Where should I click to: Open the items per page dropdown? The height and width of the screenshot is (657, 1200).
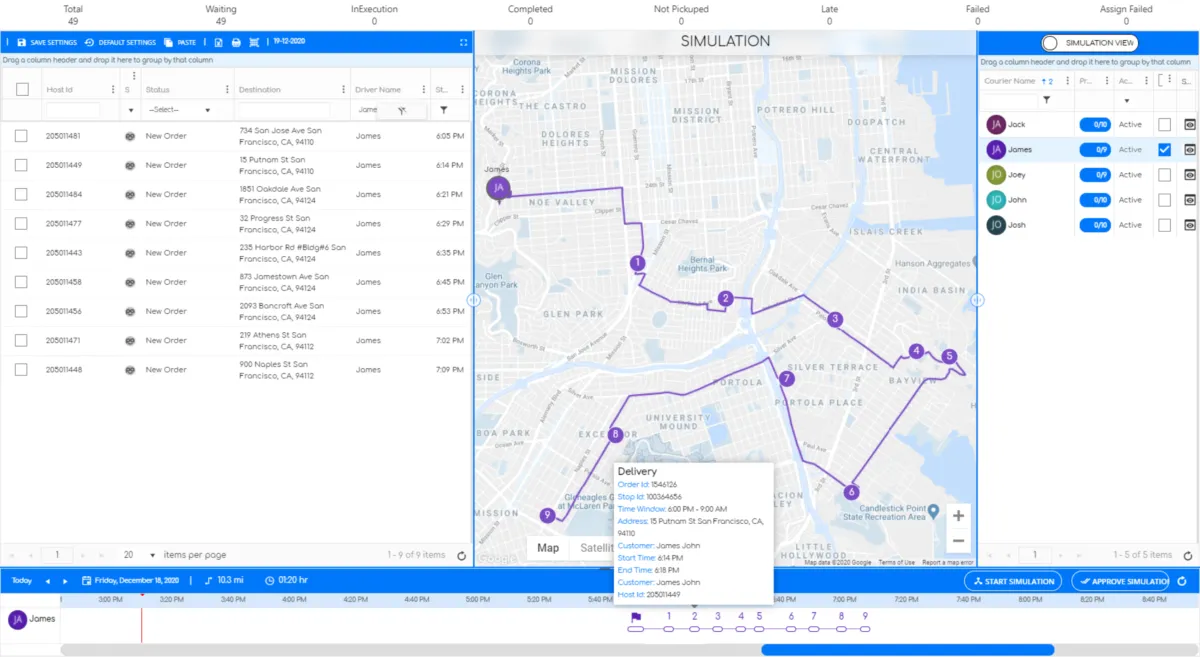139,555
